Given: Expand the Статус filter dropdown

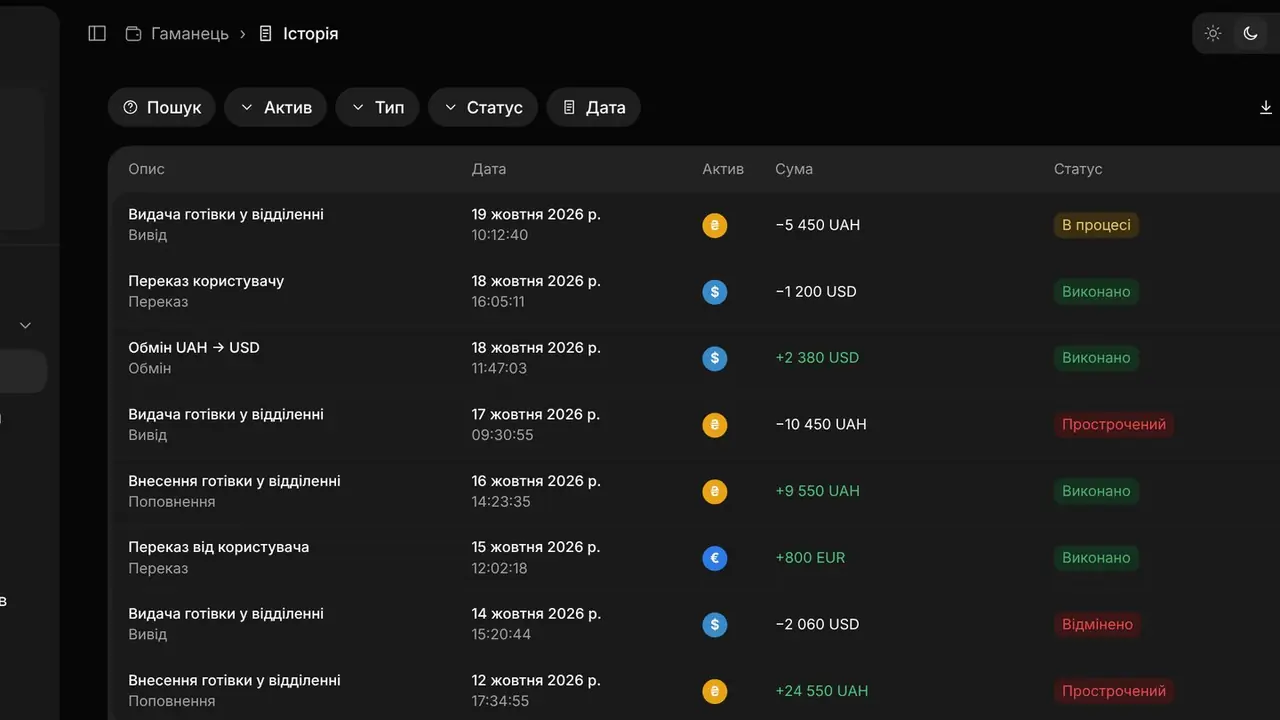Looking at the screenshot, I should point(483,107).
